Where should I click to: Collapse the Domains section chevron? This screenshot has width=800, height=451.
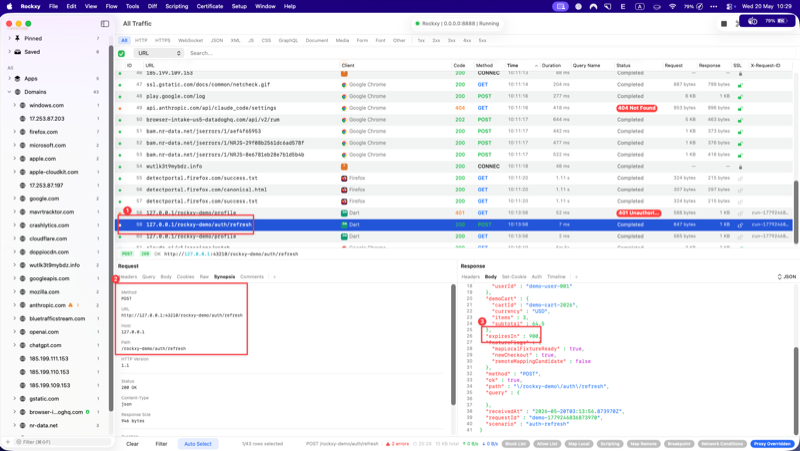tap(9, 92)
